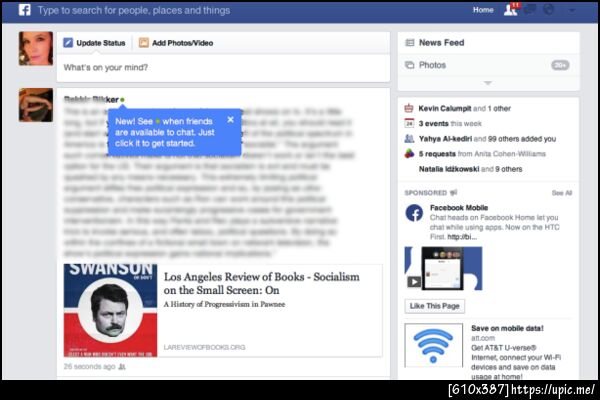The height and width of the screenshot is (400, 600).
Task: Click the Sponsored megaphone icon
Action: [x=453, y=193]
